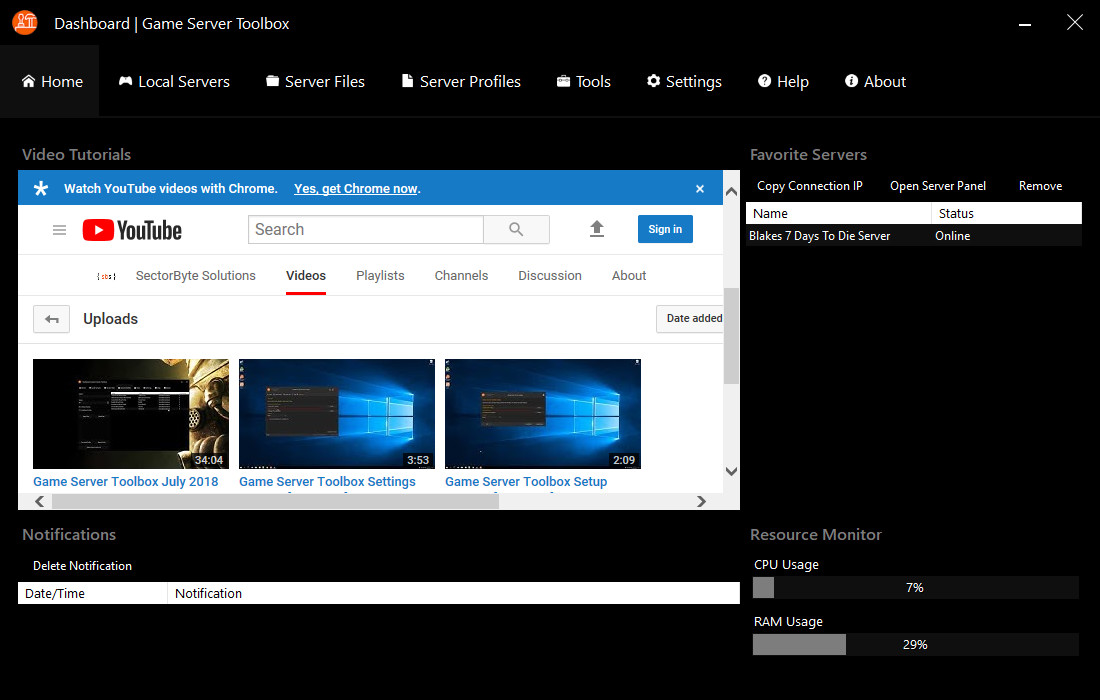Switch to the Playlists tab

[380, 275]
